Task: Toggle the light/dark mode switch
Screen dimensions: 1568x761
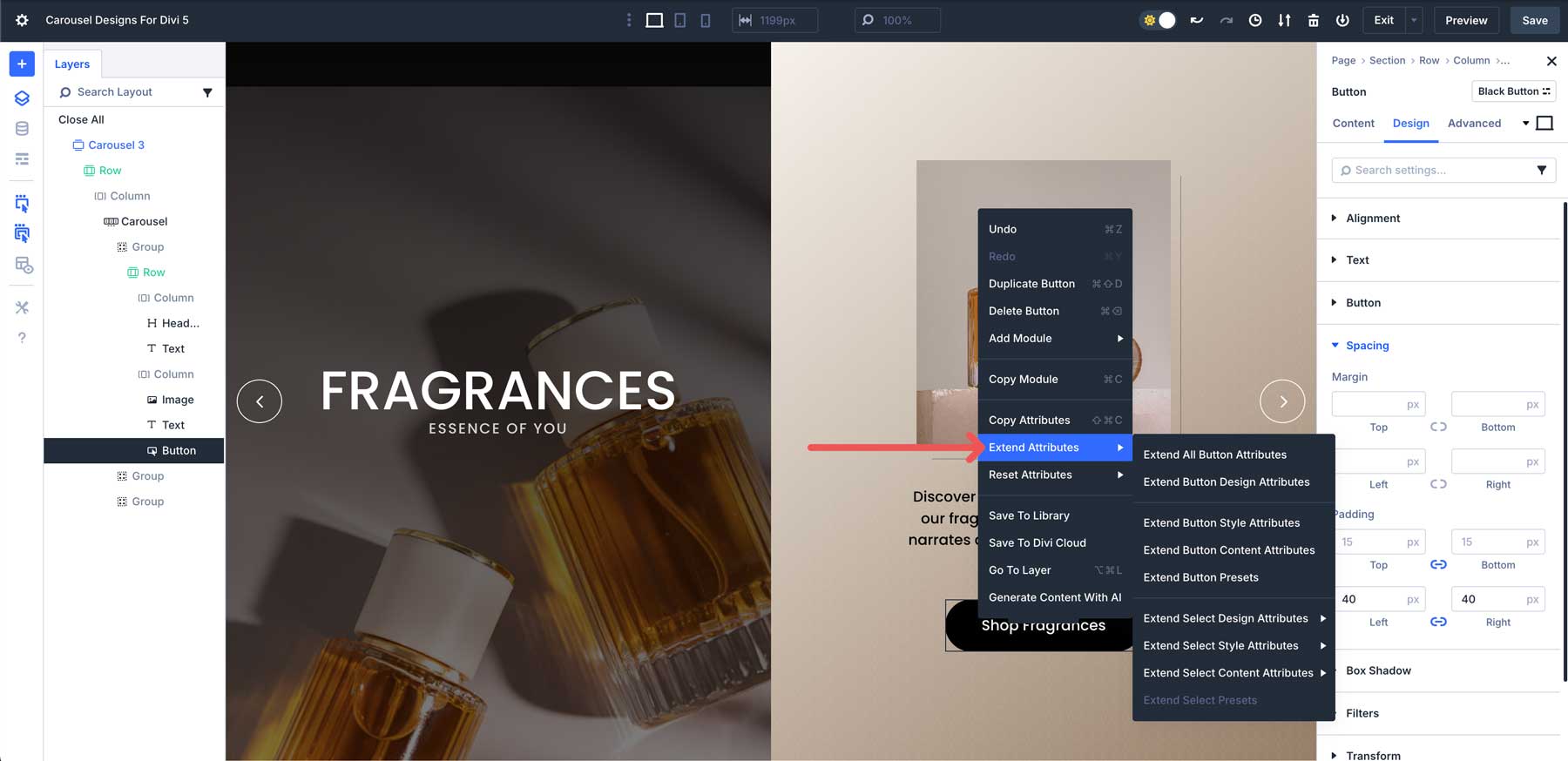Action: coord(1159,20)
